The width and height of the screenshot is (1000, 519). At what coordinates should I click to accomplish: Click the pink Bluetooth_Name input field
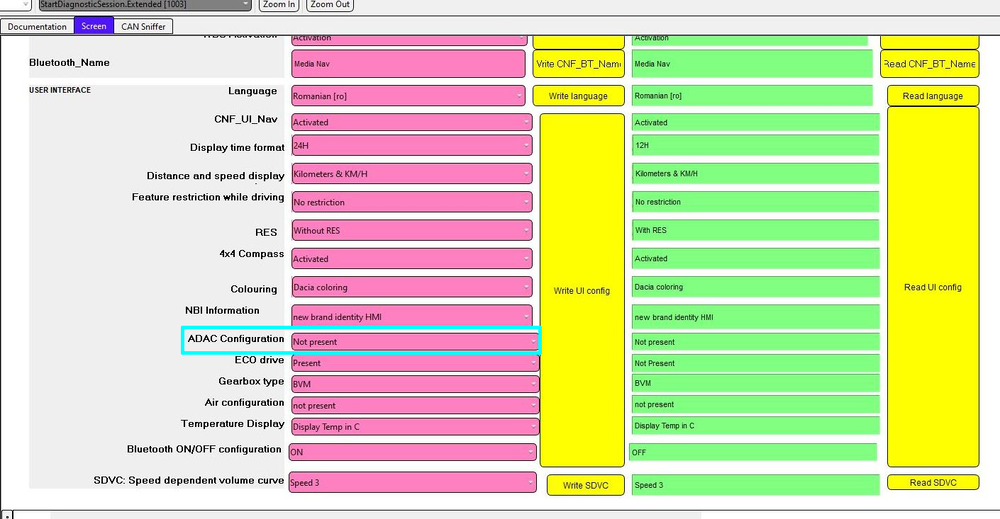coord(408,64)
